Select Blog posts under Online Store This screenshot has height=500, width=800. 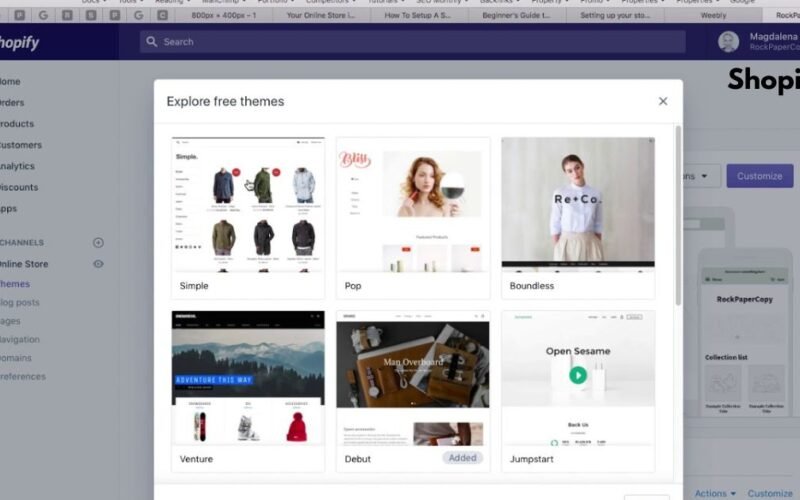point(20,303)
